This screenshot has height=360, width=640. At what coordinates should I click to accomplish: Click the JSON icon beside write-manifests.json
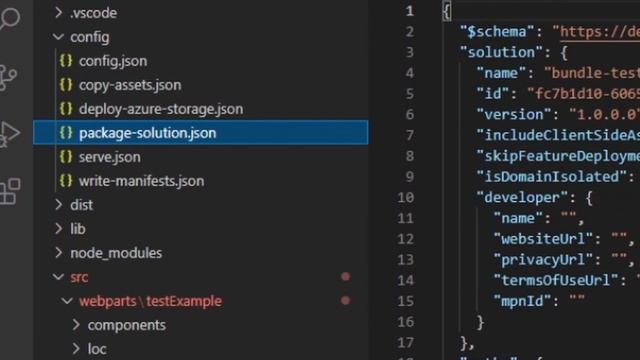click(66, 181)
